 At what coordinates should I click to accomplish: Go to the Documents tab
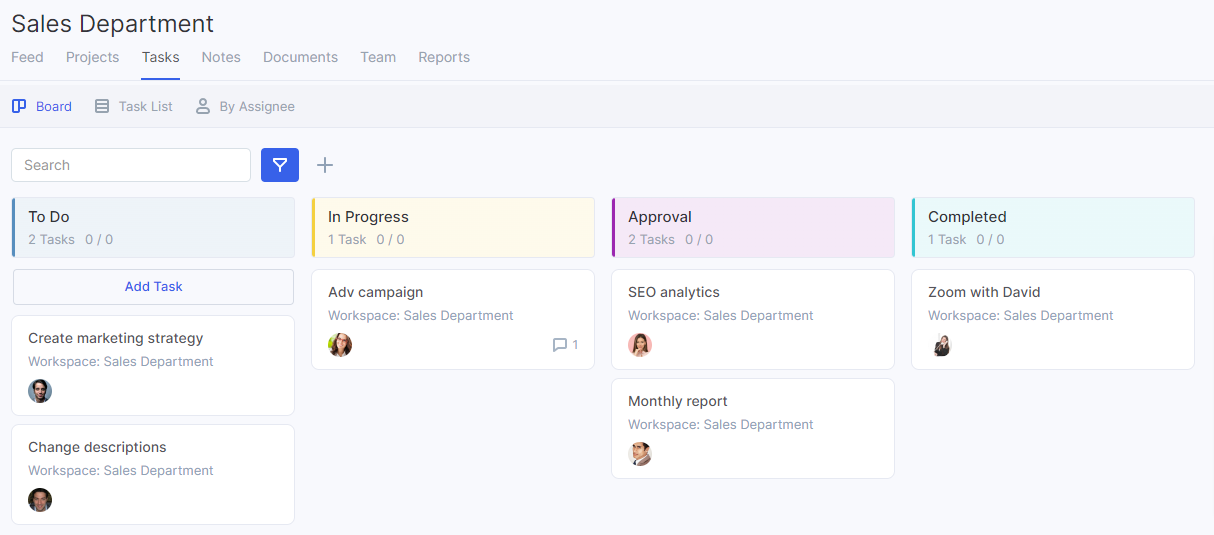[x=300, y=57]
